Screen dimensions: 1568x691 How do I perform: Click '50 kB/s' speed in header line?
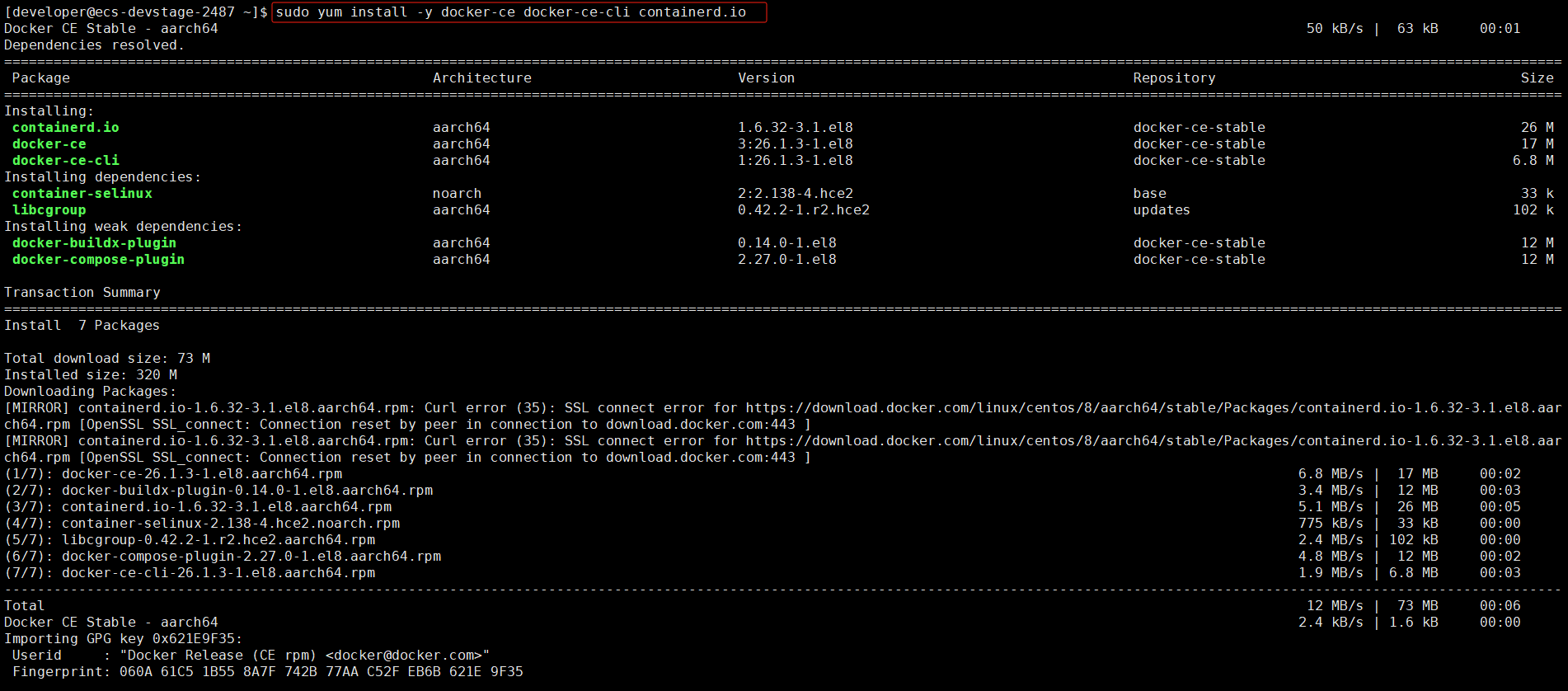1336,29
